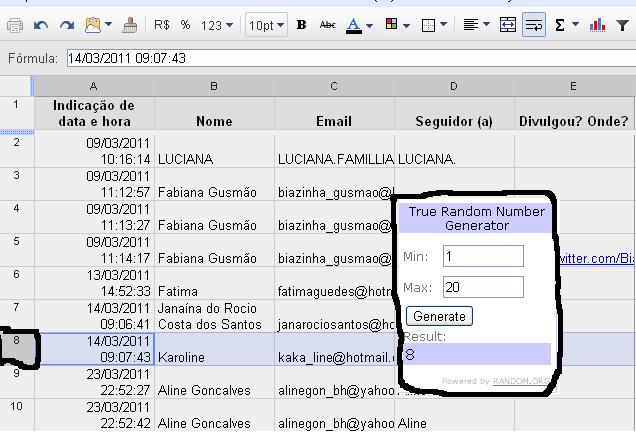Click the Max input field

483,287
